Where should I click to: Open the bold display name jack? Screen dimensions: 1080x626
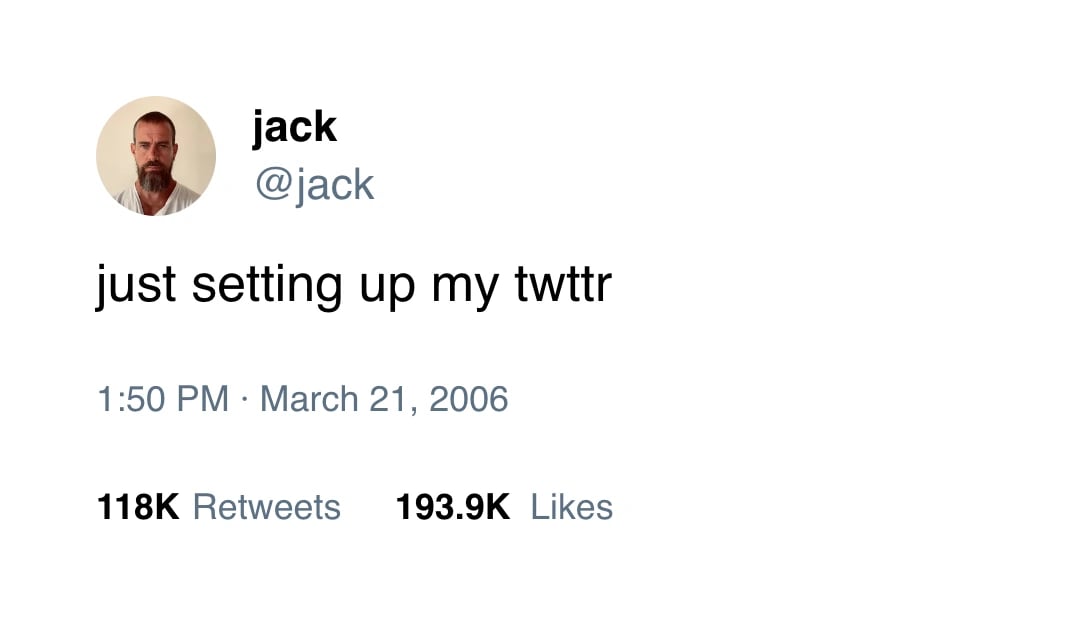pyautogui.click(x=294, y=128)
